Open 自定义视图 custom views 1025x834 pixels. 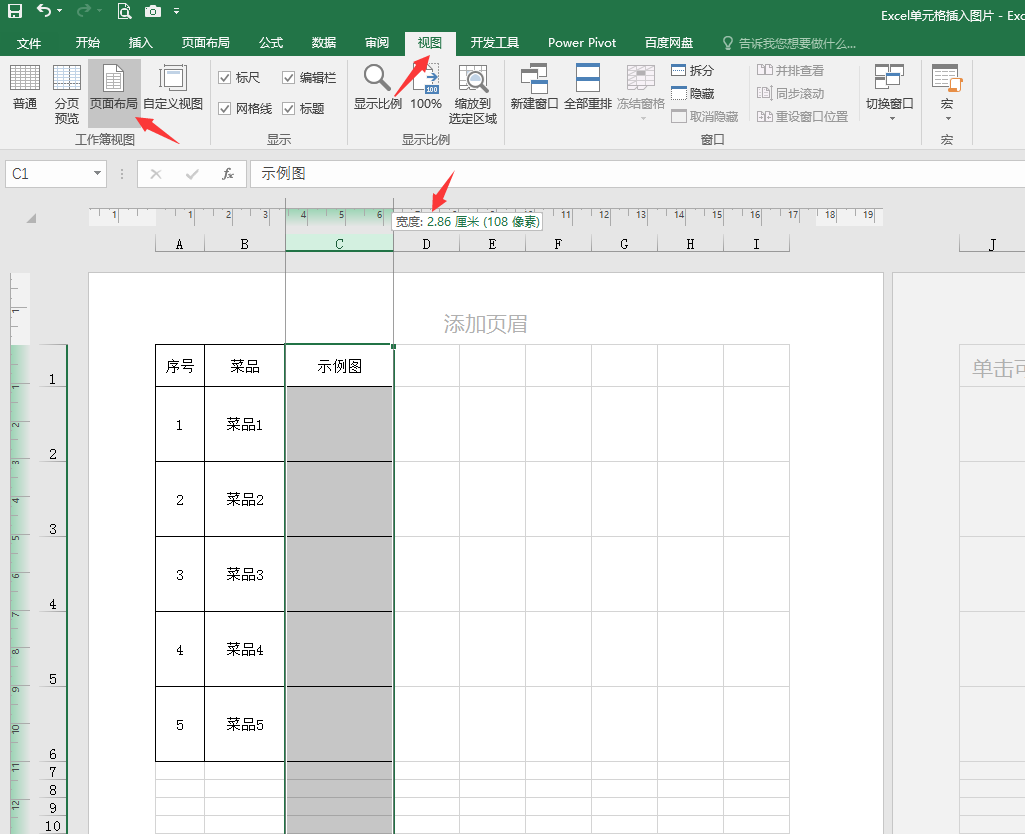click(173, 88)
